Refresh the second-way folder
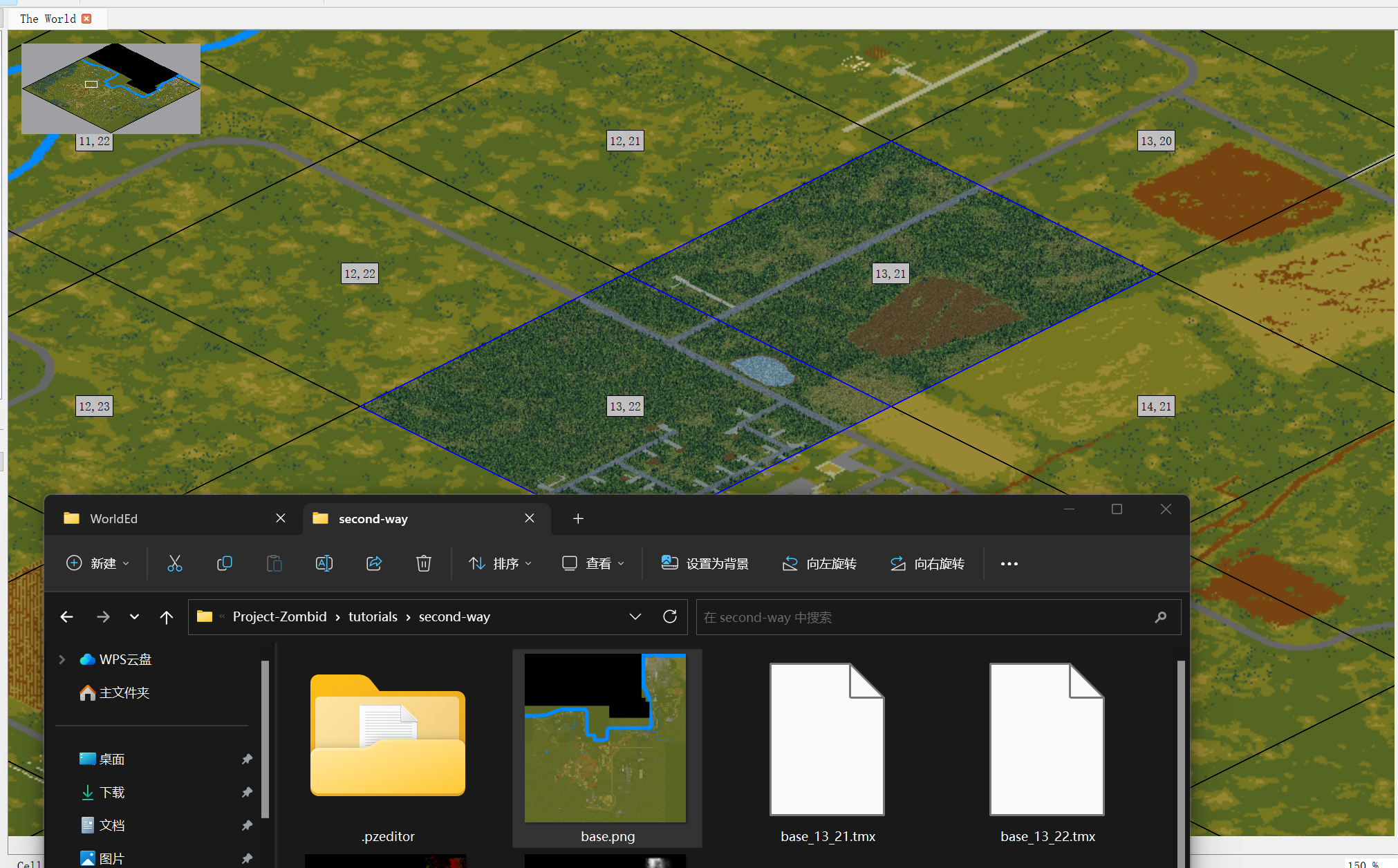The height and width of the screenshot is (868, 1398). coord(670,616)
